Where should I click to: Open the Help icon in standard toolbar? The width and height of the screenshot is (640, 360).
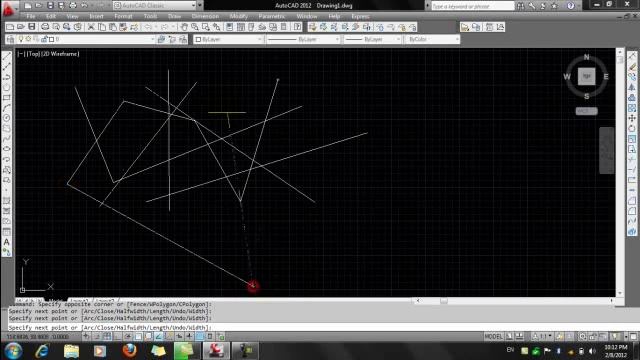298,27
